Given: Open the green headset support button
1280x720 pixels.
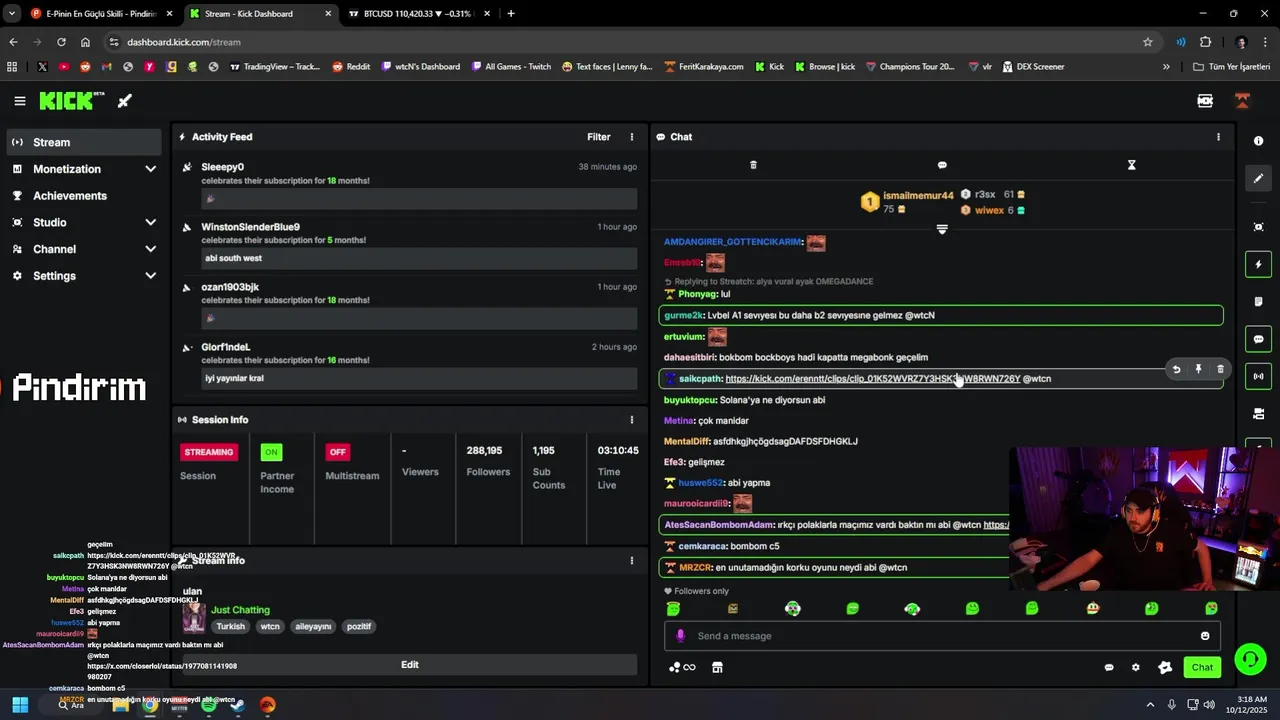Looking at the screenshot, I should point(1250,659).
